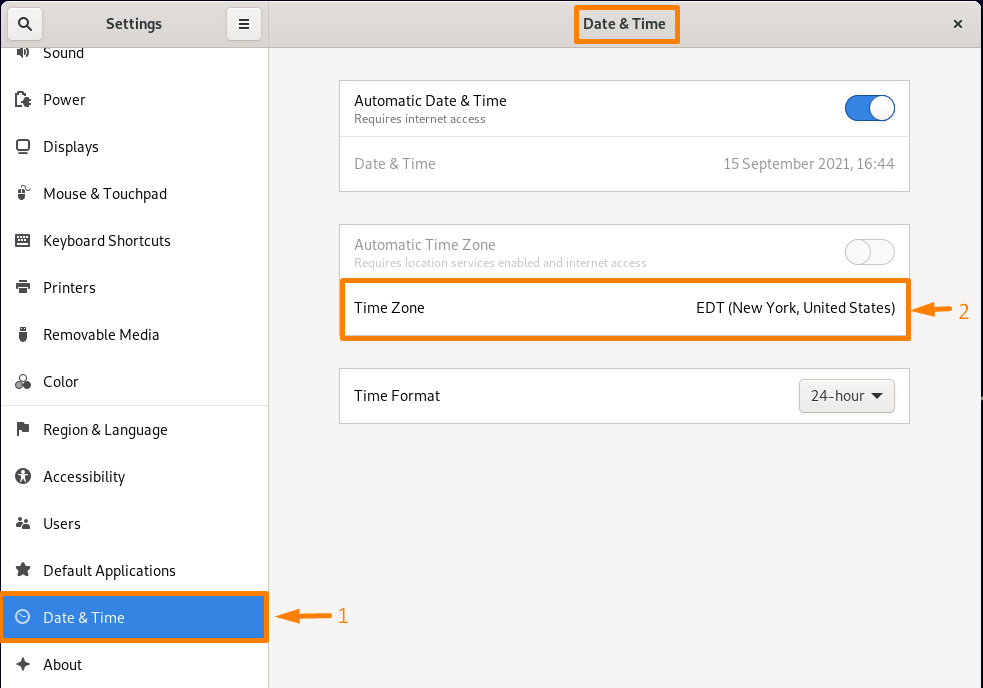Click the greyed Date & Time row
The width and height of the screenshot is (983, 688).
(x=624, y=163)
